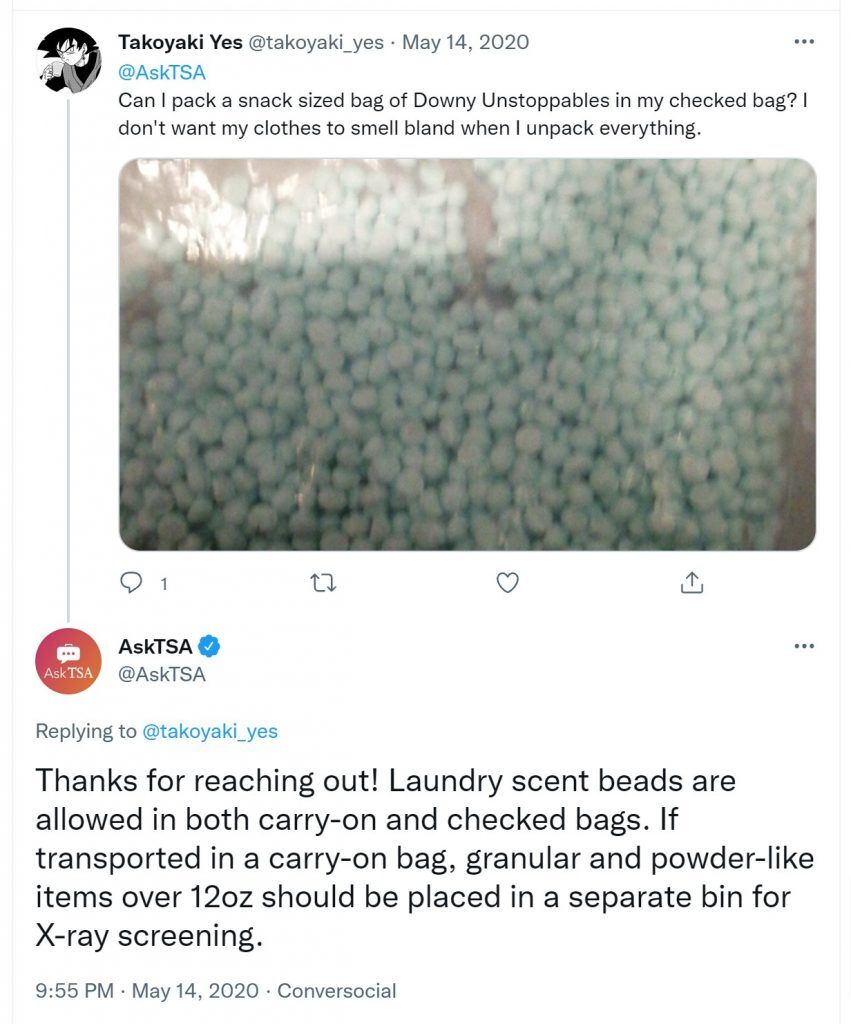Click AskTSA bold display name
Viewport: 851px width, 1024px height.
coord(155,647)
